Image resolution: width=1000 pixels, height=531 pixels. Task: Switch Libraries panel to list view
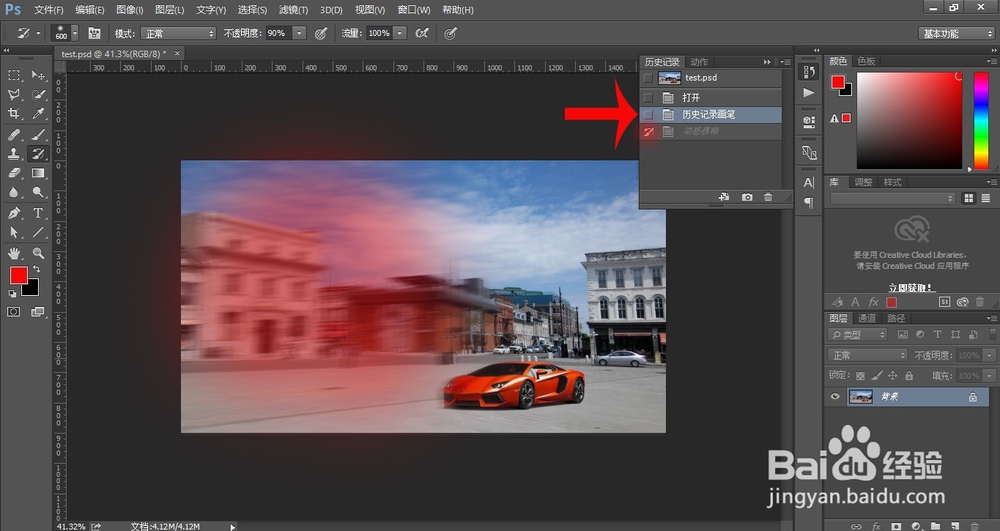986,198
